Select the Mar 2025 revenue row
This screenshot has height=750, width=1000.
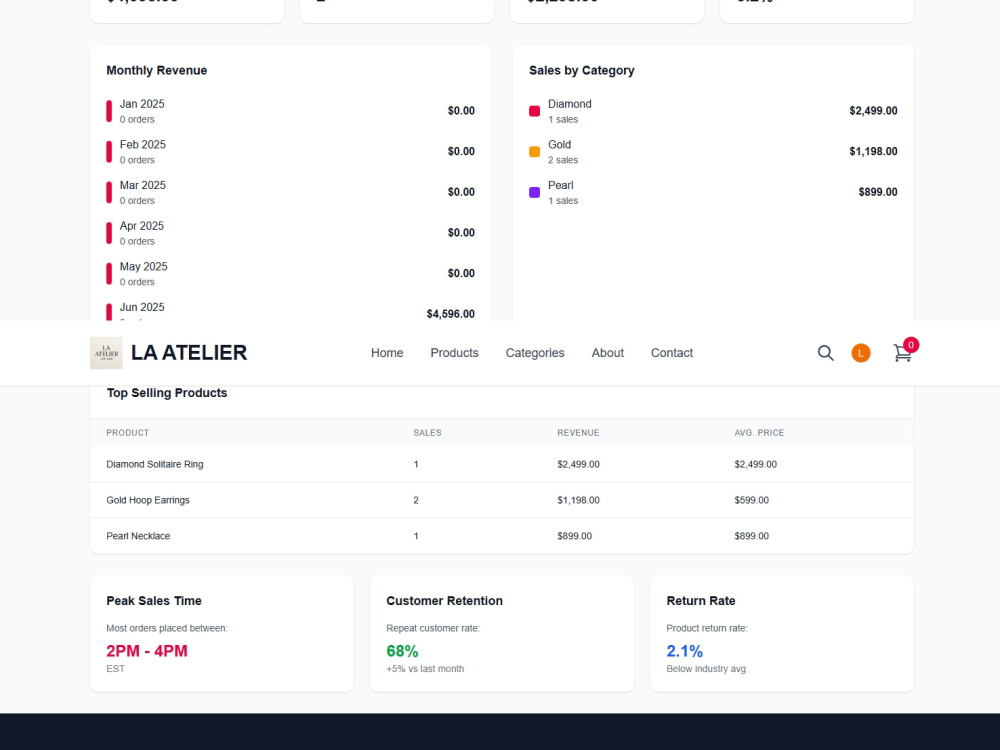(x=290, y=193)
